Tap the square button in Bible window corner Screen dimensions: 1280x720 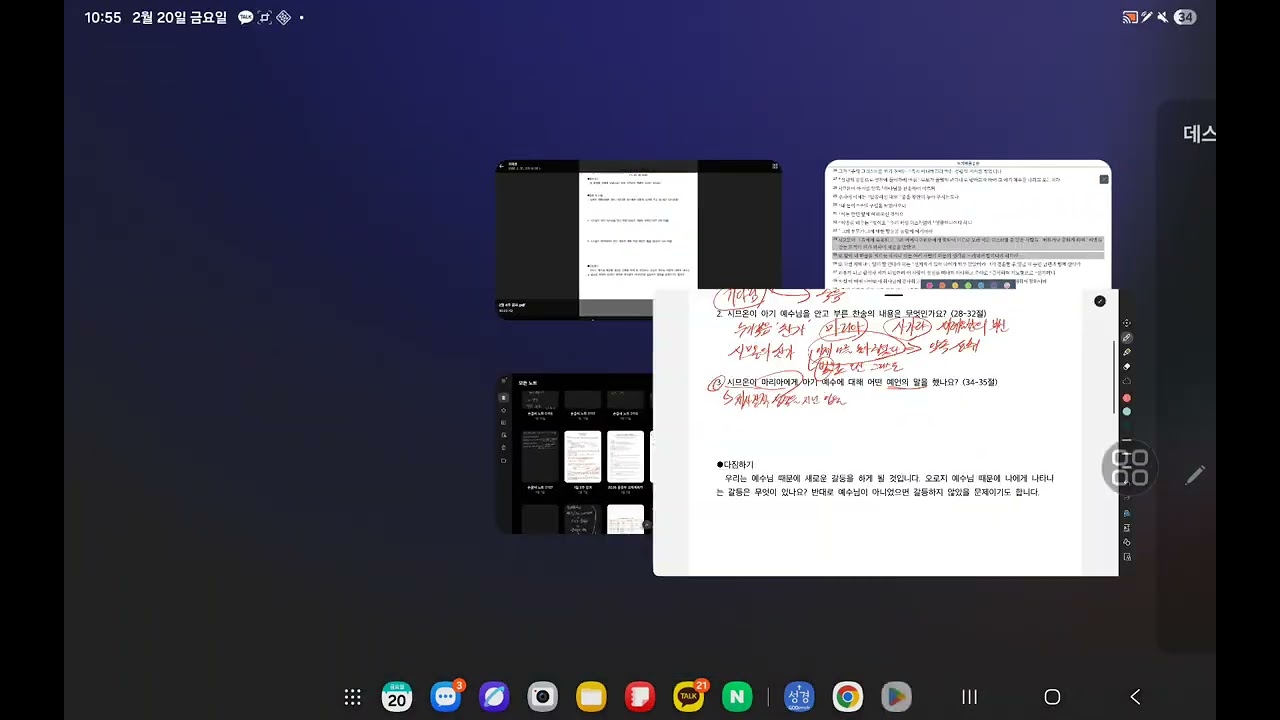[x=1104, y=179]
